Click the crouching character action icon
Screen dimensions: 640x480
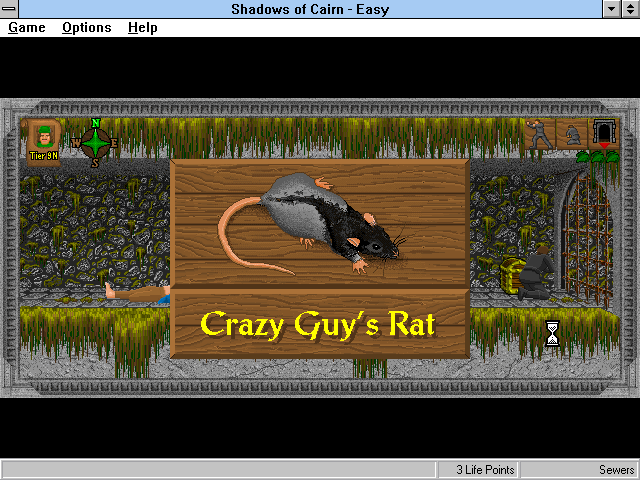point(572,134)
